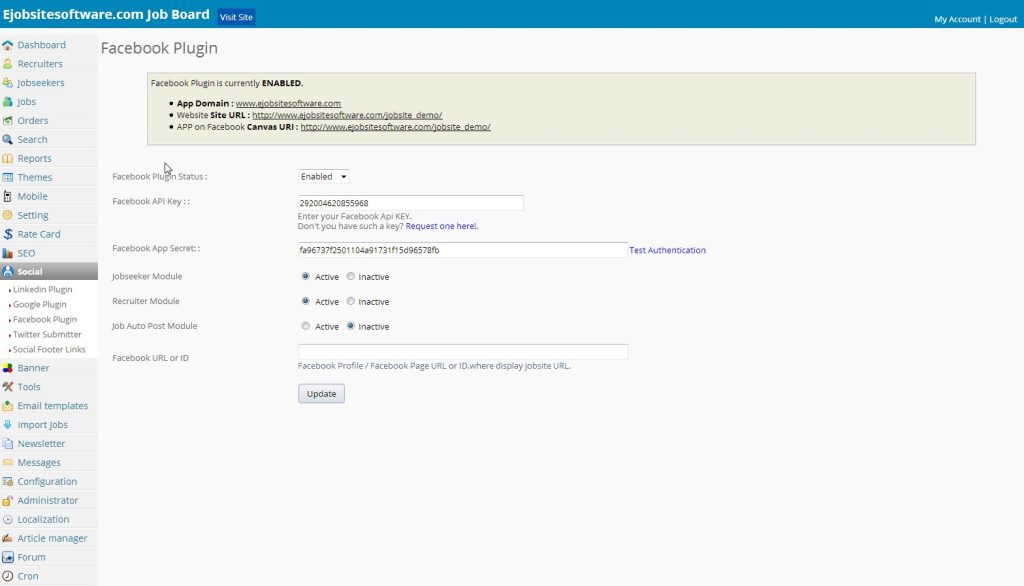Click the Jobseekers icon in sidebar
The width and height of the screenshot is (1024, 586).
(8, 83)
